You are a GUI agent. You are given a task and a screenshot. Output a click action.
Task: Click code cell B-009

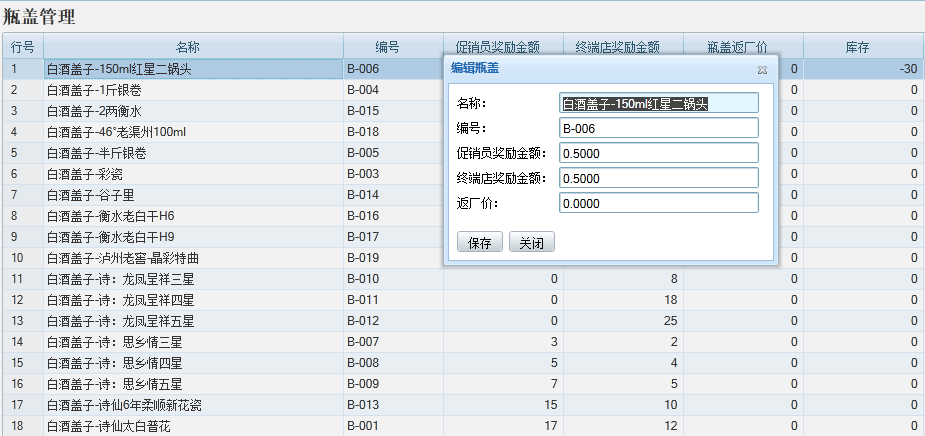pos(393,384)
